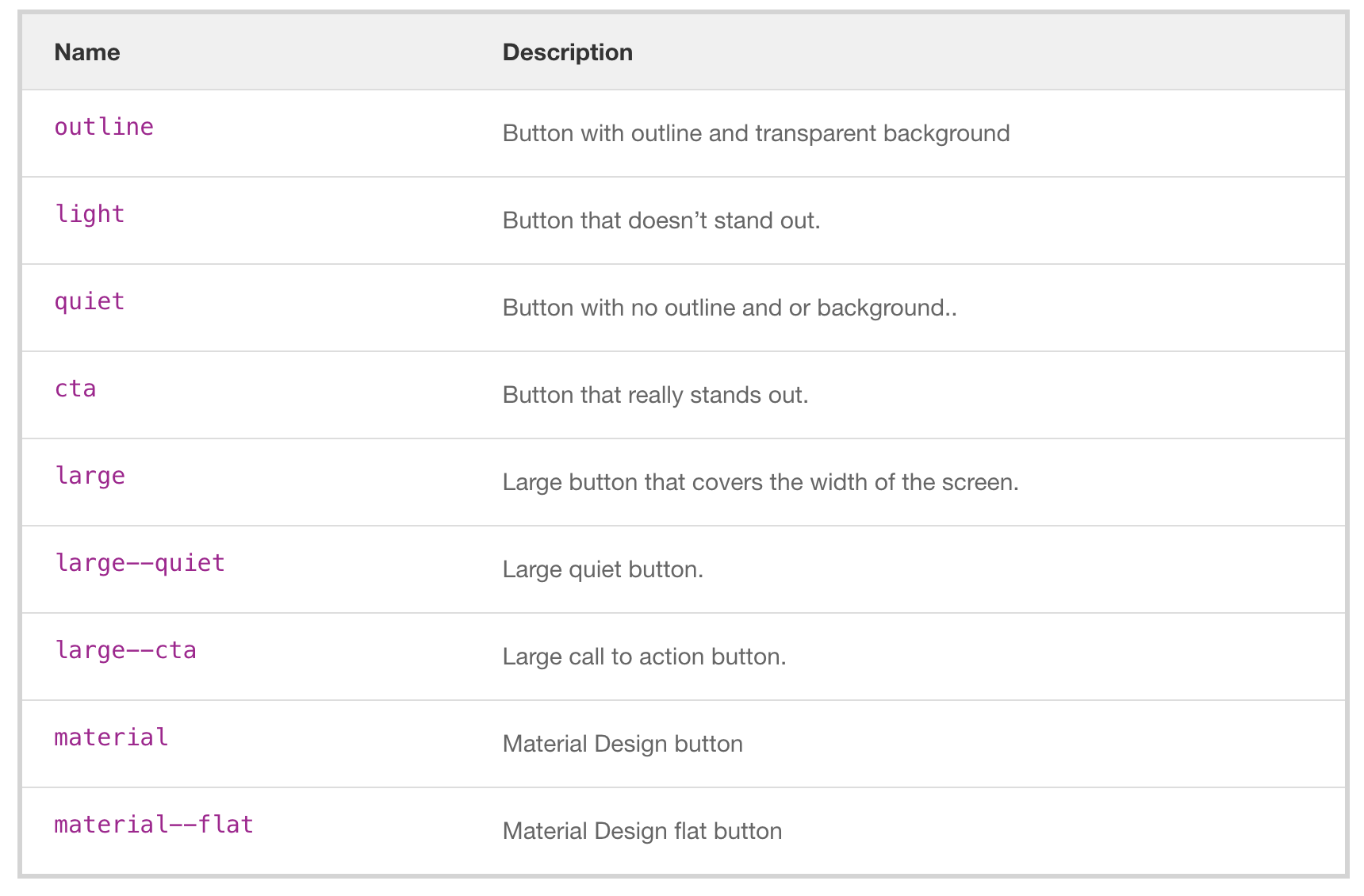Click the large--quiet modifier name

click(x=140, y=563)
